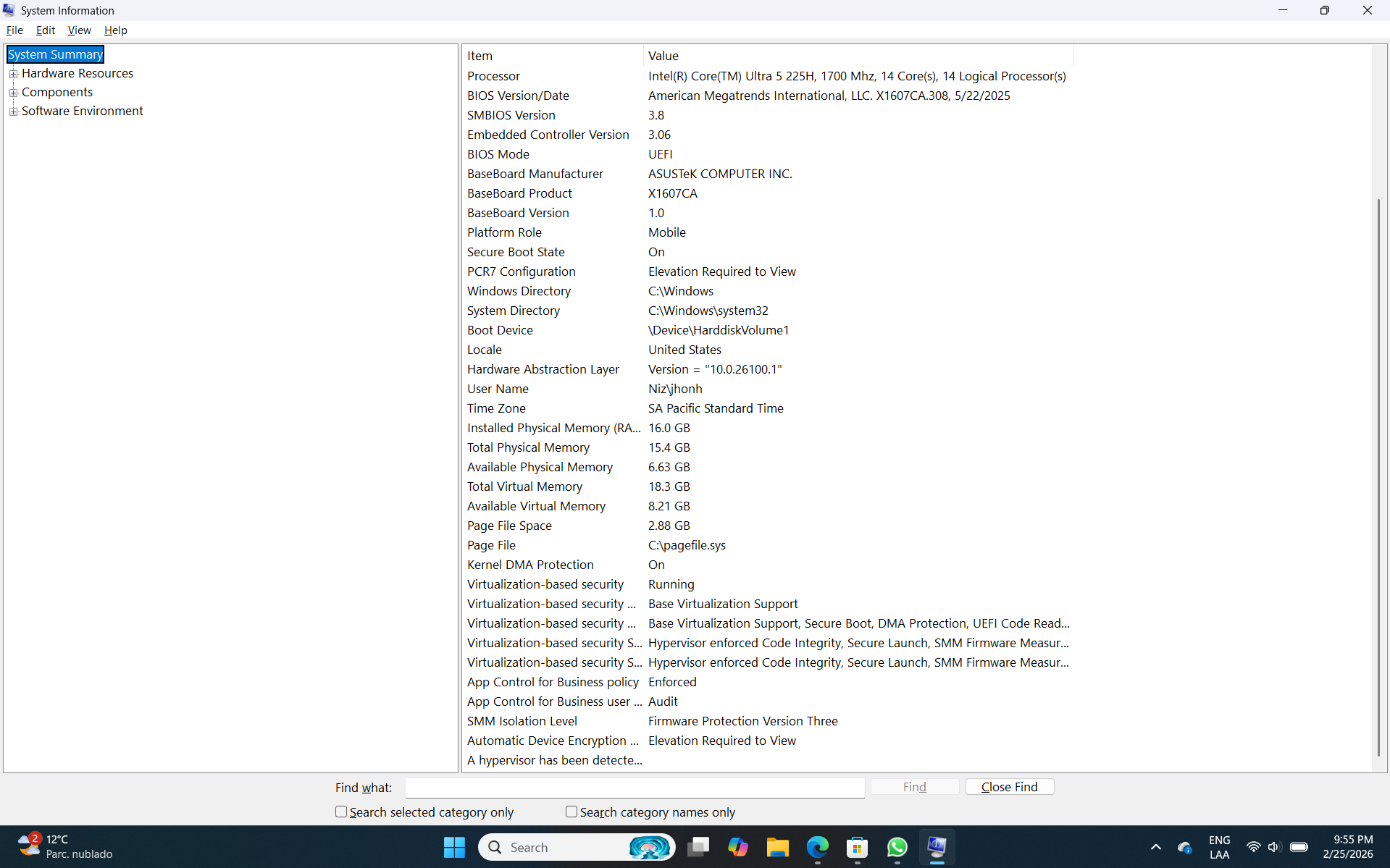Select the PCR7 Configuration row
The height and width of the screenshot is (868, 1390).
(768, 271)
